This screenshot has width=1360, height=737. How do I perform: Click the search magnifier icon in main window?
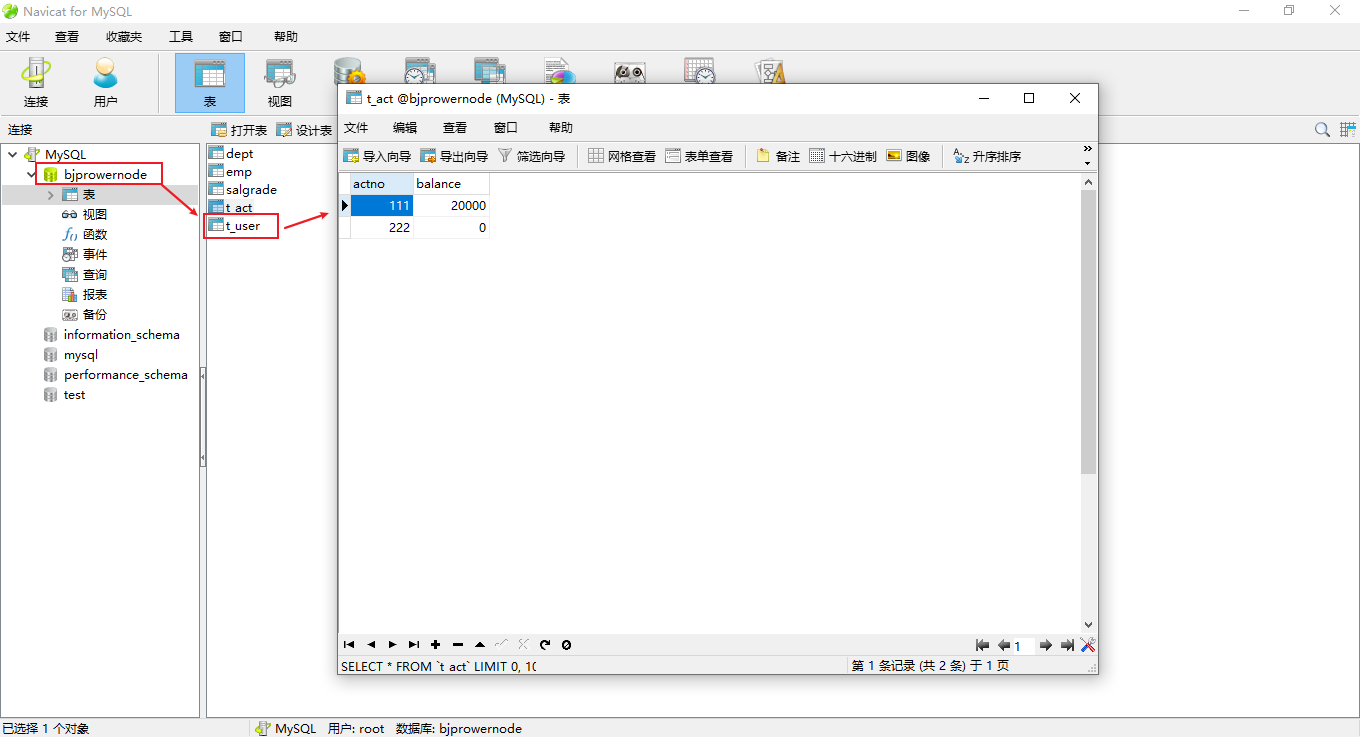[1322, 130]
